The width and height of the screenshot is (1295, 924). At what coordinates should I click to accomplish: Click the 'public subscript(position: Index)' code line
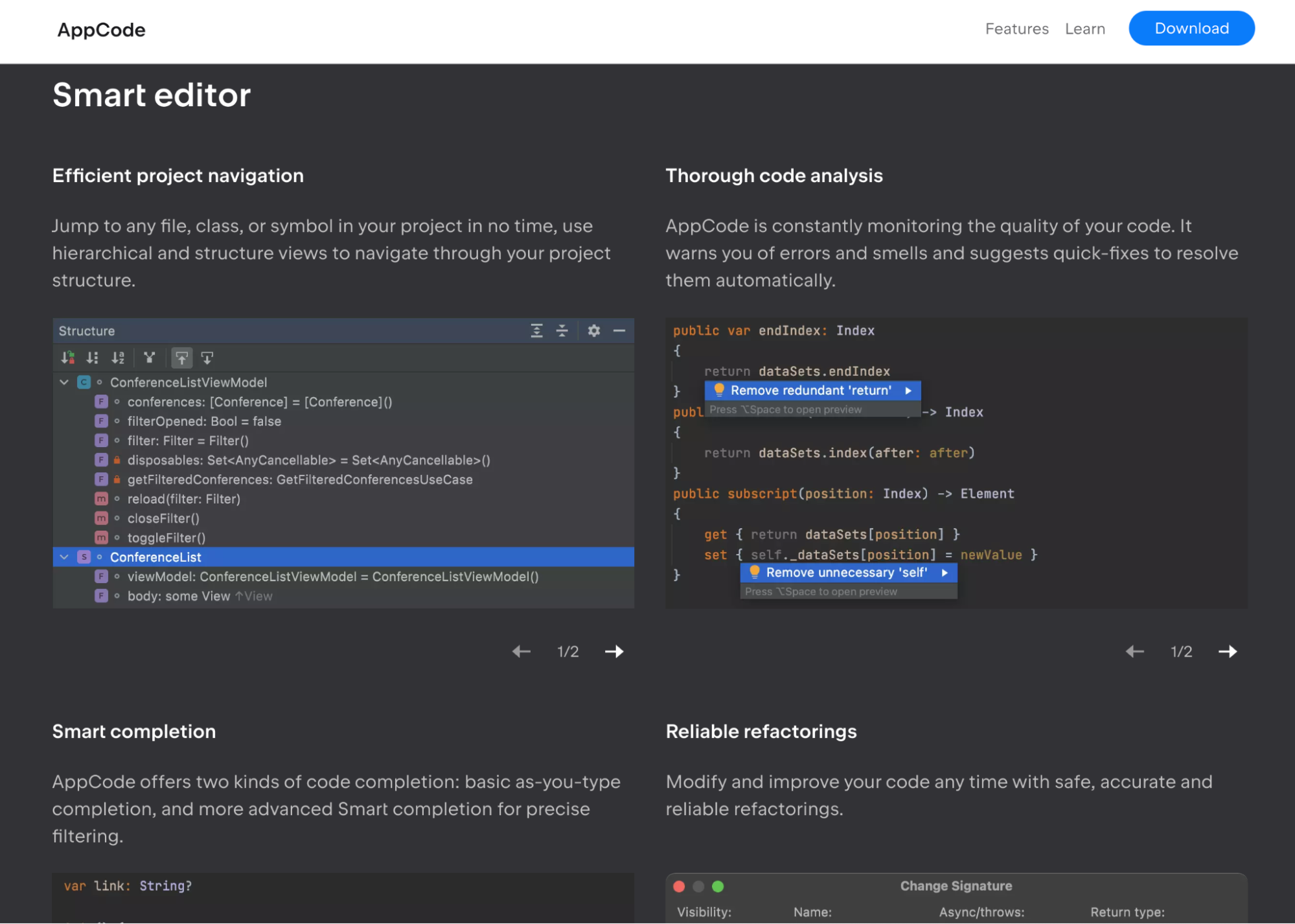click(x=843, y=494)
